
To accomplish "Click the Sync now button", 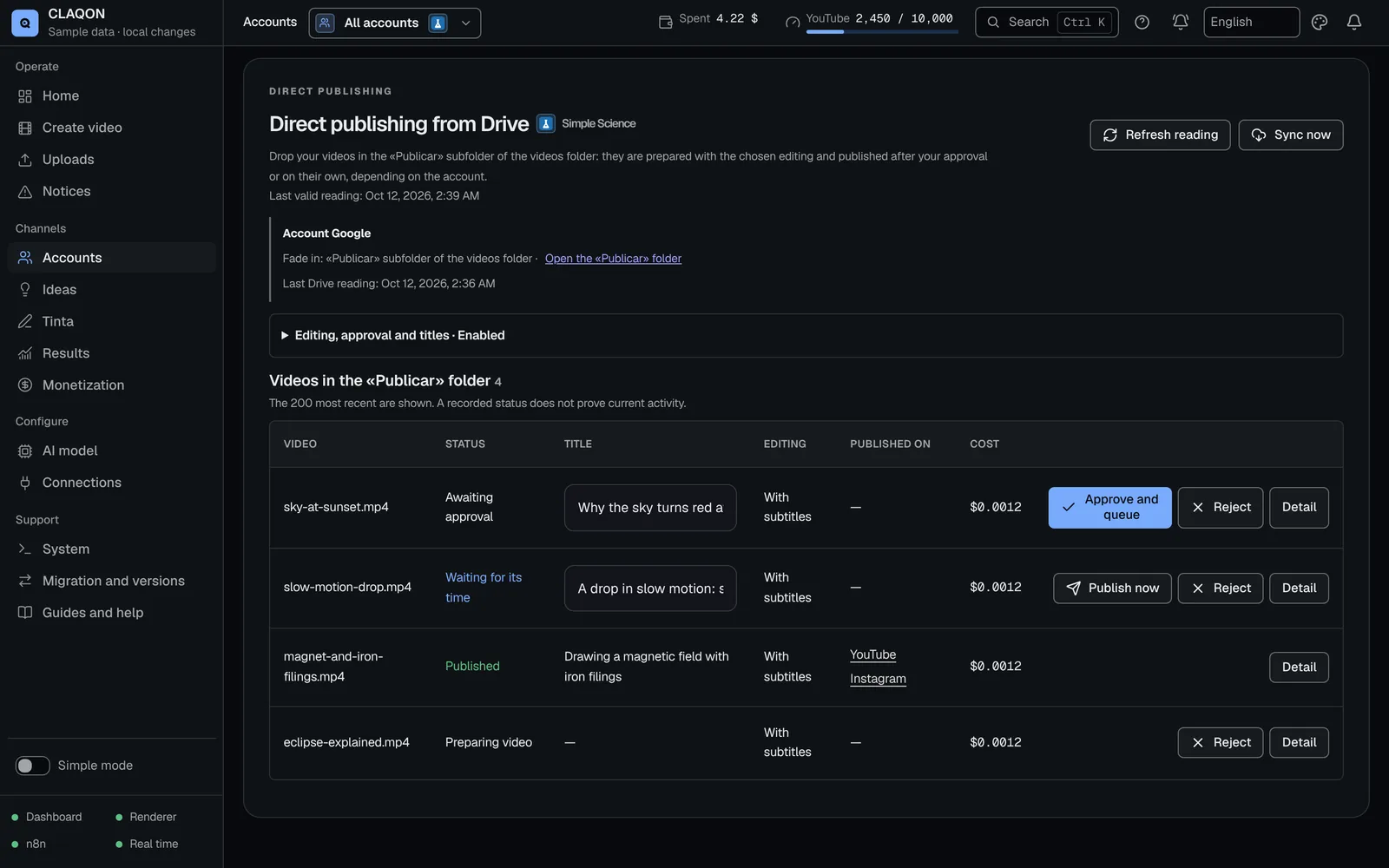I will pos(1291,135).
